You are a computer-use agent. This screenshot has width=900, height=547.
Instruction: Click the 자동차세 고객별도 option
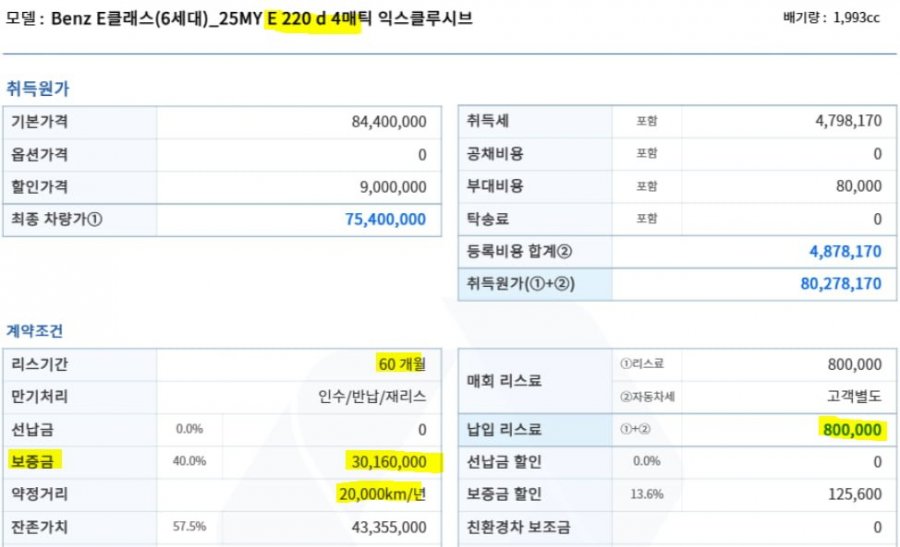(854, 397)
